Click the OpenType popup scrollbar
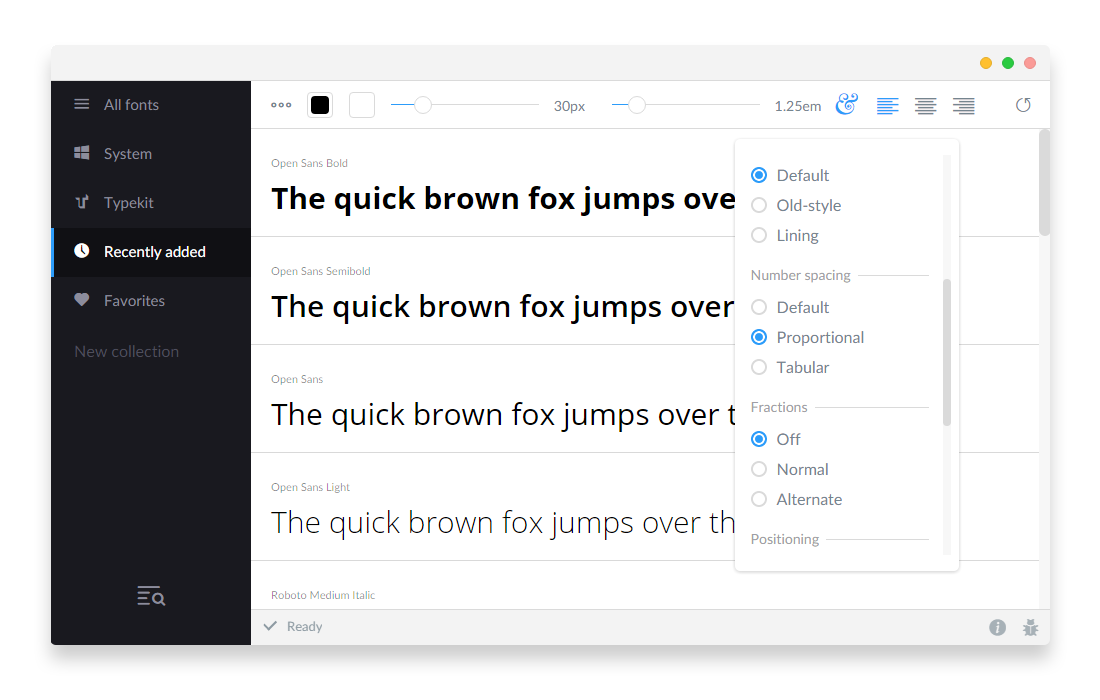This screenshot has height=700, width=1100. tap(947, 352)
